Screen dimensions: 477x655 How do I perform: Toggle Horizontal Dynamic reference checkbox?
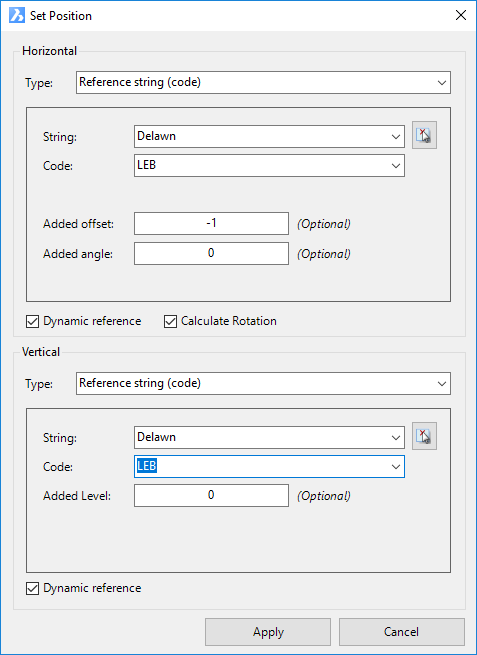pos(33,322)
